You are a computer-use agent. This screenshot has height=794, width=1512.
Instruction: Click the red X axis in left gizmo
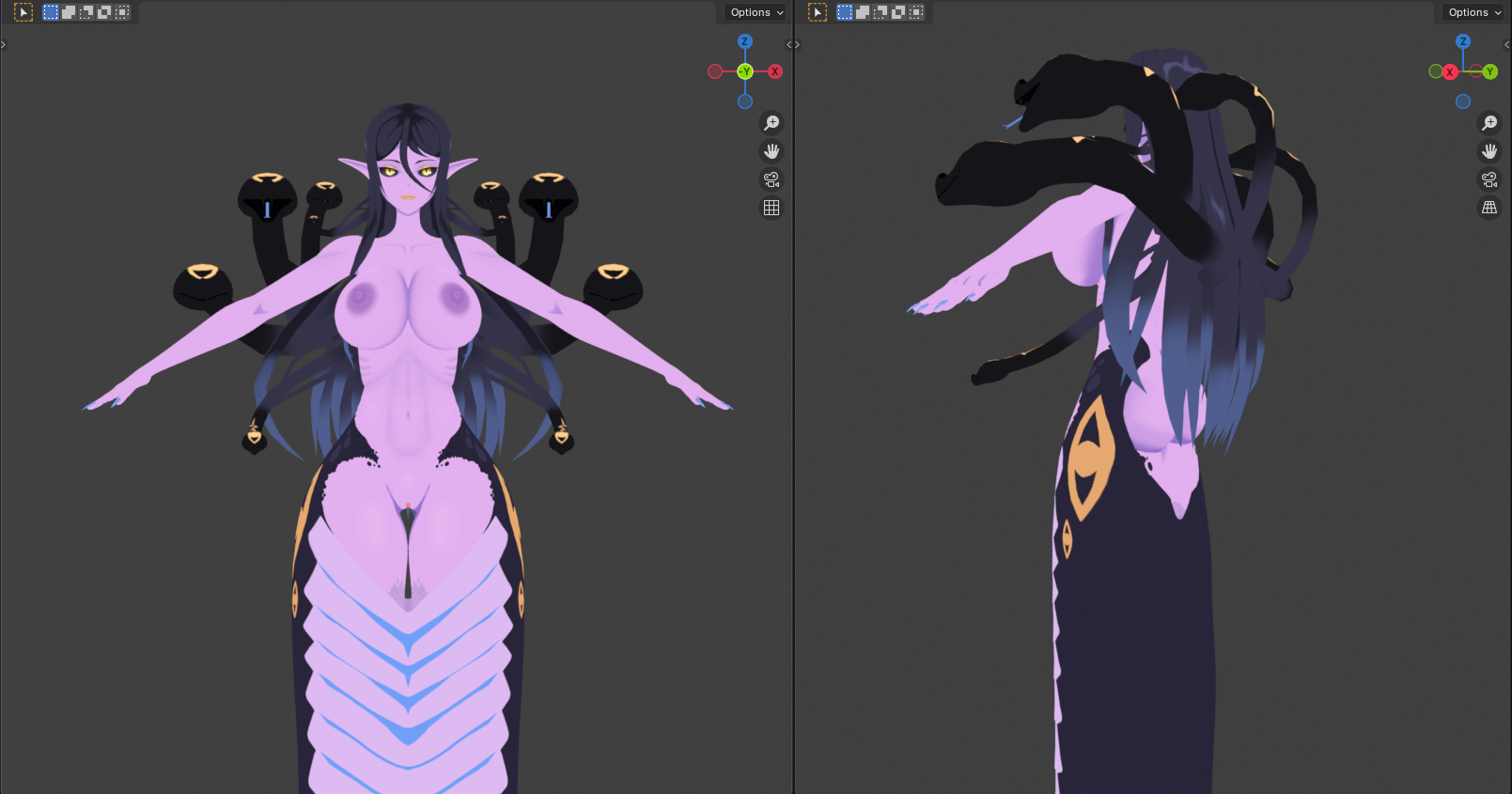[775, 71]
